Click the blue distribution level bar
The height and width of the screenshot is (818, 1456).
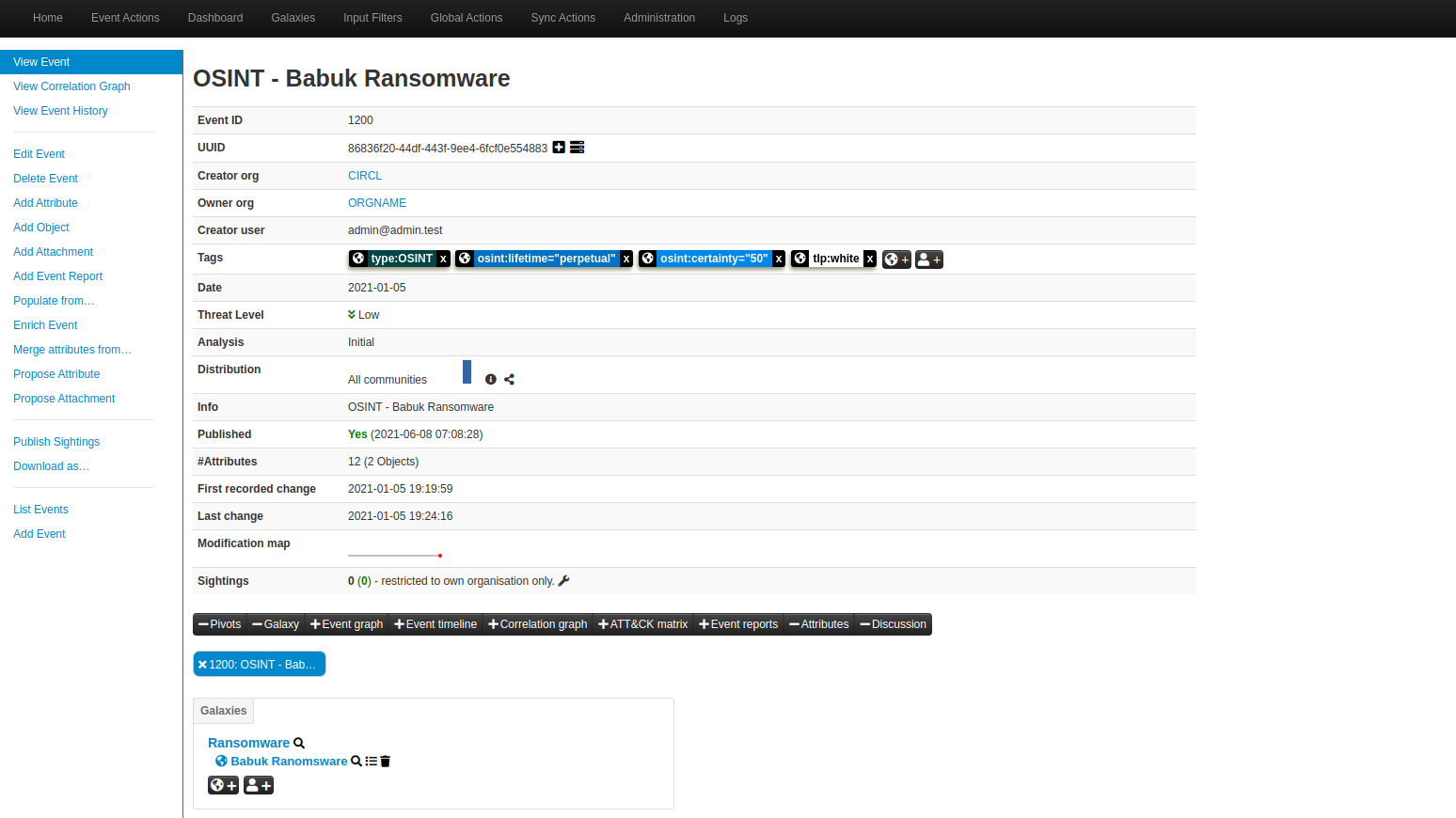tap(467, 371)
